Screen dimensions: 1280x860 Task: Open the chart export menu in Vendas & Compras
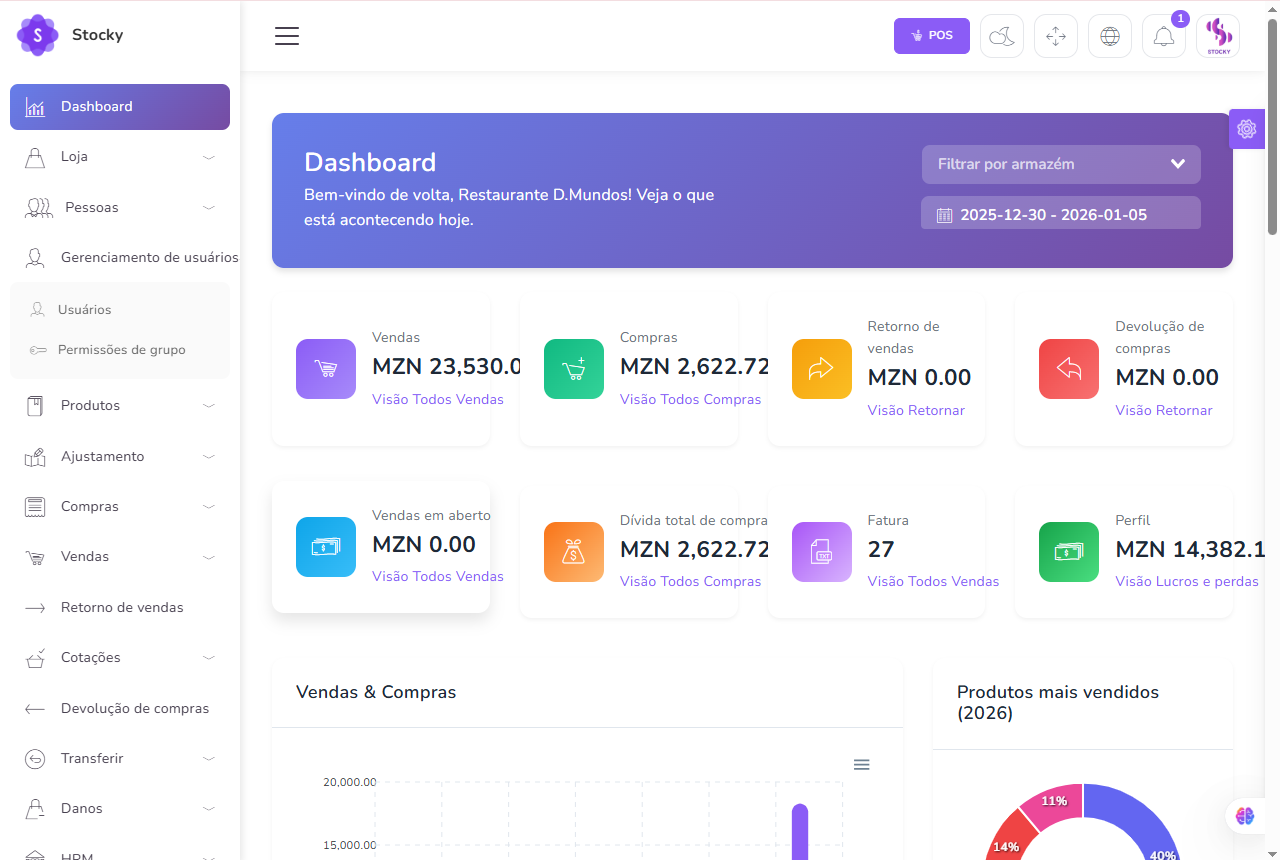[861, 764]
